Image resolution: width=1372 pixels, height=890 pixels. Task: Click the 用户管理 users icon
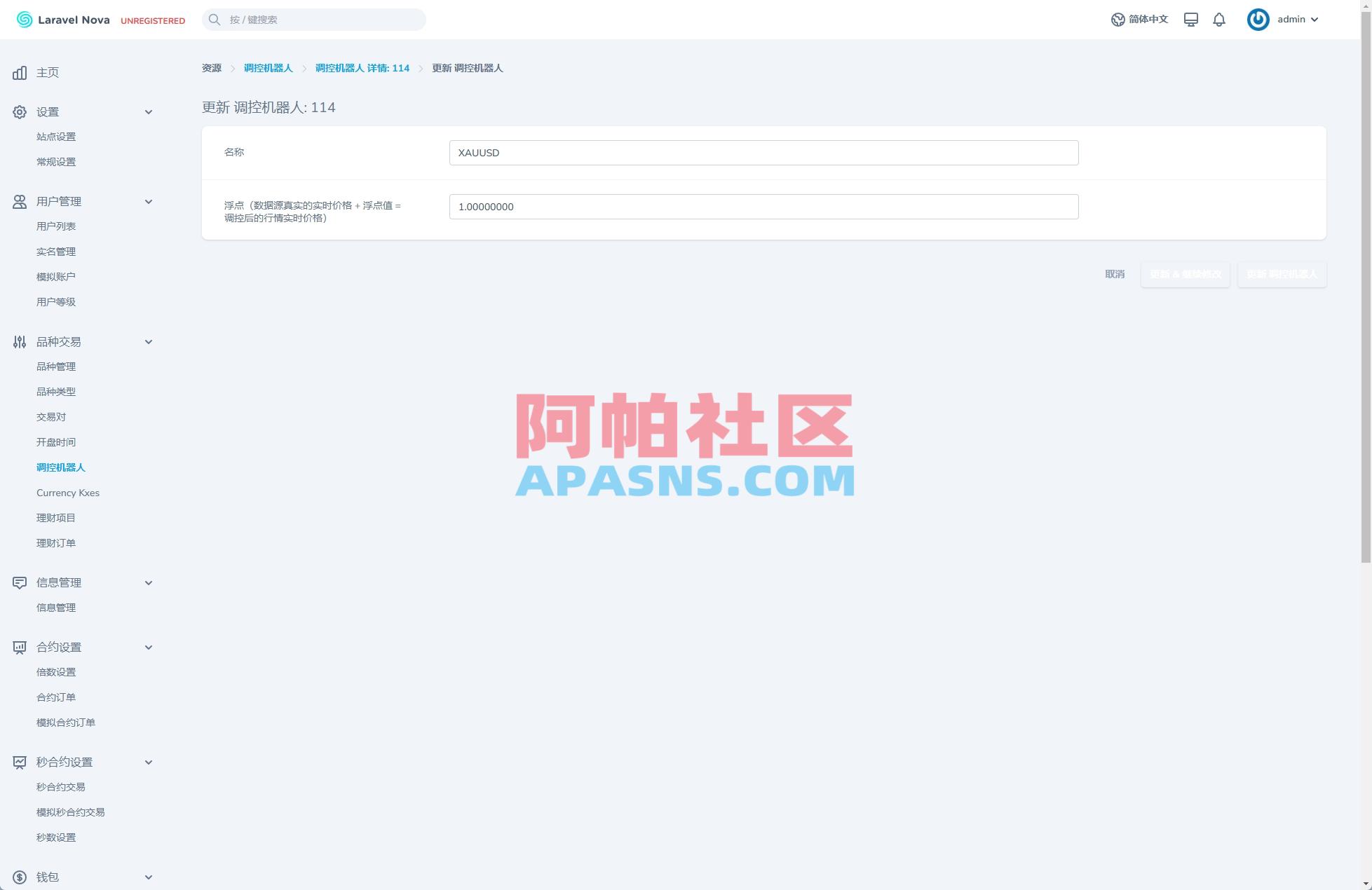coord(19,201)
